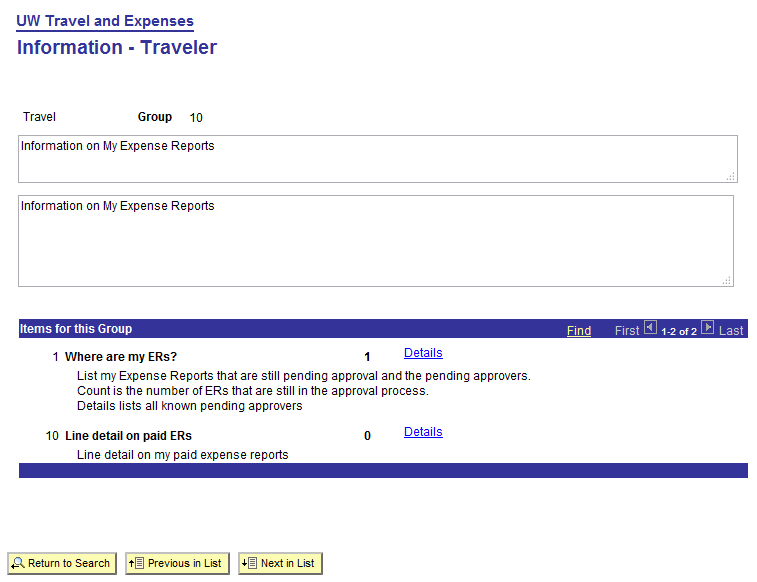Click the larger second Information on My Expense Reports text box
Viewport: 757px width, 582px height.
[376, 241]
